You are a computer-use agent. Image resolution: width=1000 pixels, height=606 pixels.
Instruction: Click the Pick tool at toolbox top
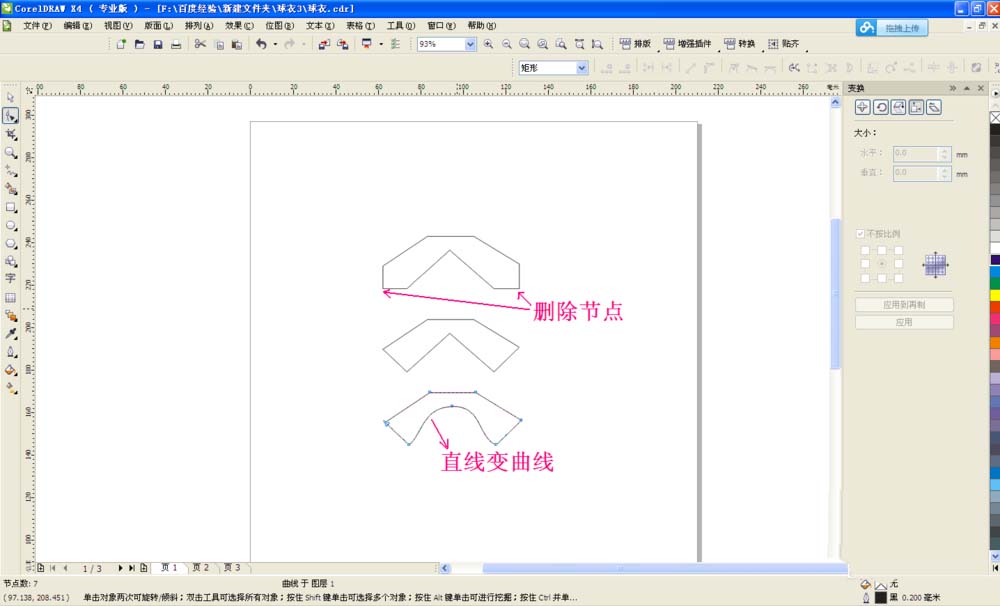click(x=11, y=95)
